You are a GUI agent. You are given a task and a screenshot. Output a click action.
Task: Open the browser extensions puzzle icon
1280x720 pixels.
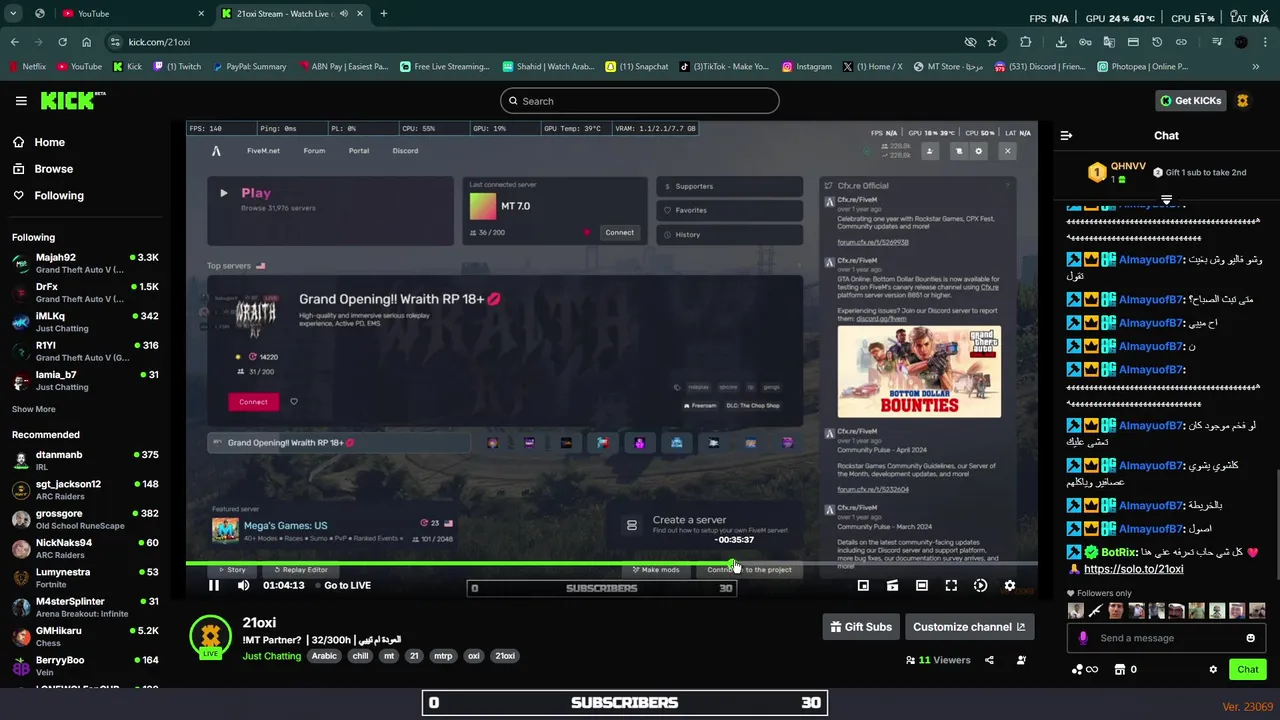[1026, 42]
